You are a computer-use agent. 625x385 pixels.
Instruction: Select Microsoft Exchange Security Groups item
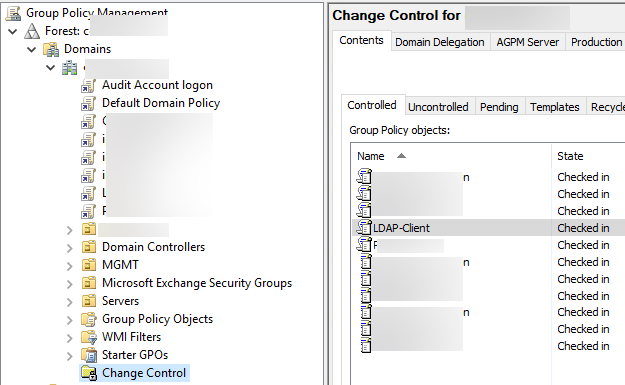pos(197,283)
